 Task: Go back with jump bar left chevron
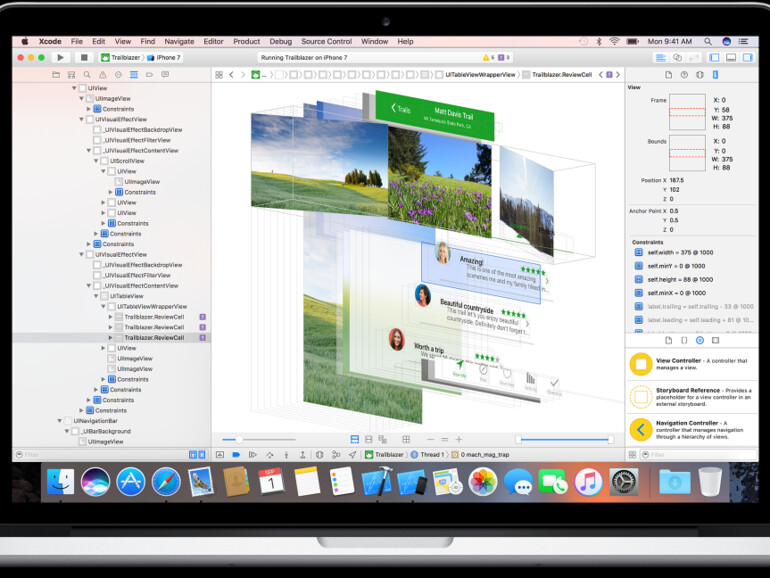pyautogui.click(x=231, y=75)
